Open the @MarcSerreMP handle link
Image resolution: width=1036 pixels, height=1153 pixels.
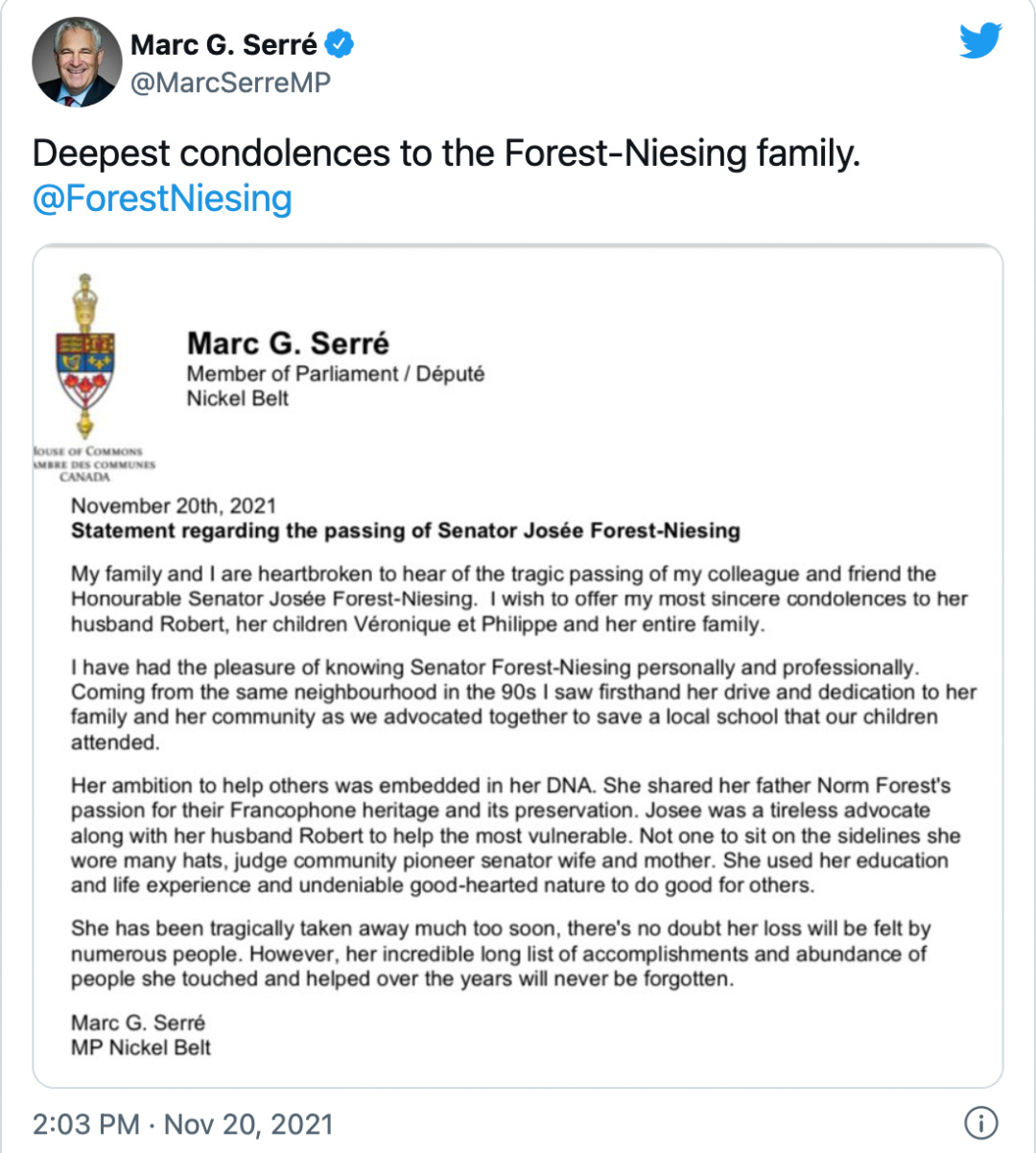(x=230, y=82)
